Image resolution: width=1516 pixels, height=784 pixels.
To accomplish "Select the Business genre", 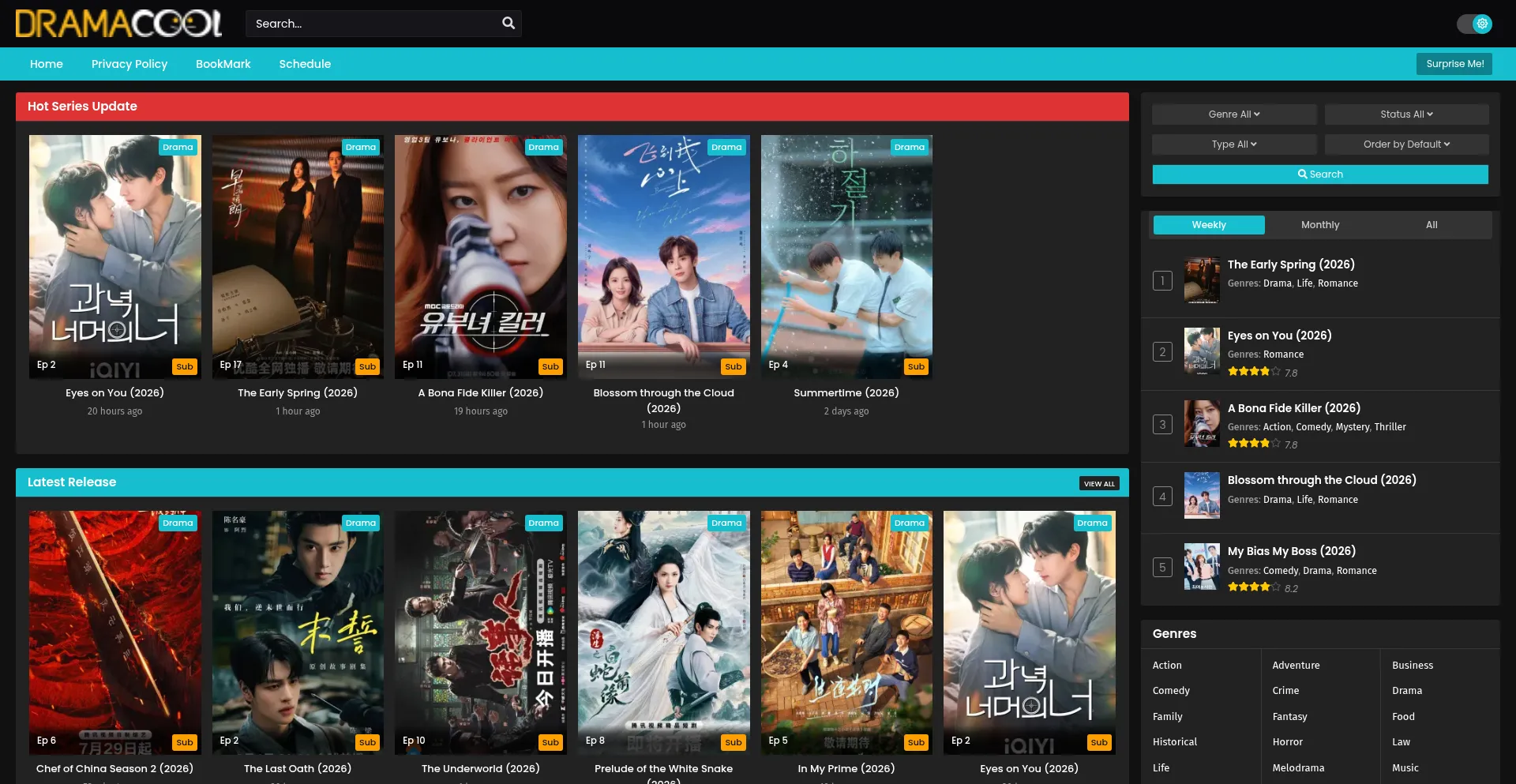I will click(x=1413, y=666).
